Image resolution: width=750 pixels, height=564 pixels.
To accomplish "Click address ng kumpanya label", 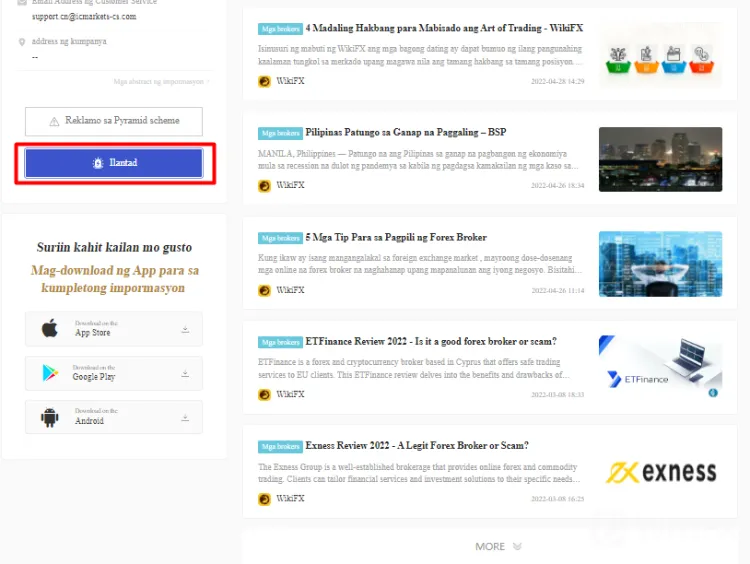I will [x=69, y=42].
